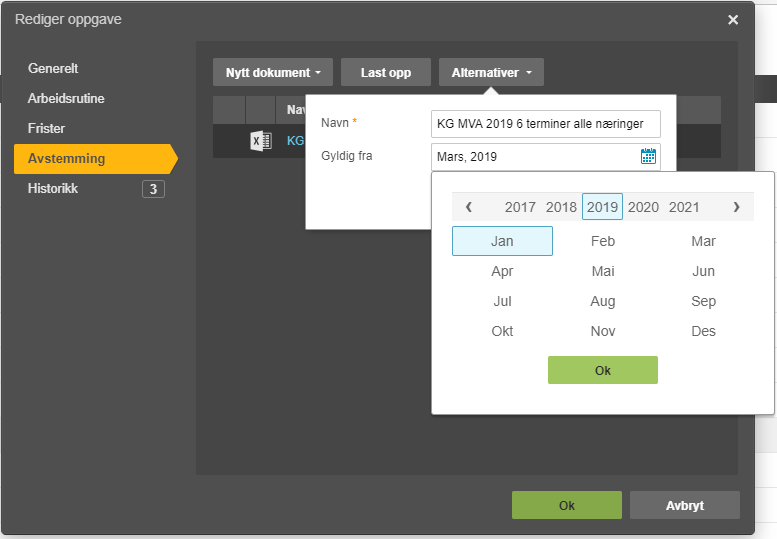777x539 pixels.
Task: Open the Arbeidsrutine section
Action: [x=66, y=99]
